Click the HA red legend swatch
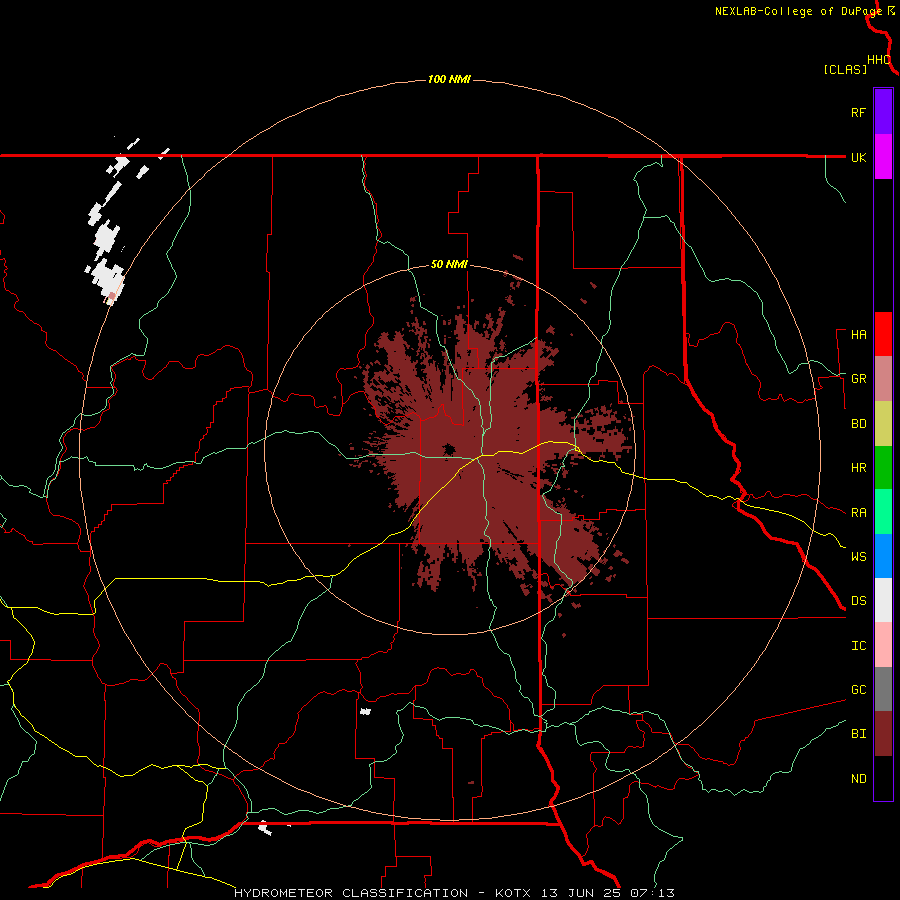Screen dimensions: 900x900 pos(883,334)
